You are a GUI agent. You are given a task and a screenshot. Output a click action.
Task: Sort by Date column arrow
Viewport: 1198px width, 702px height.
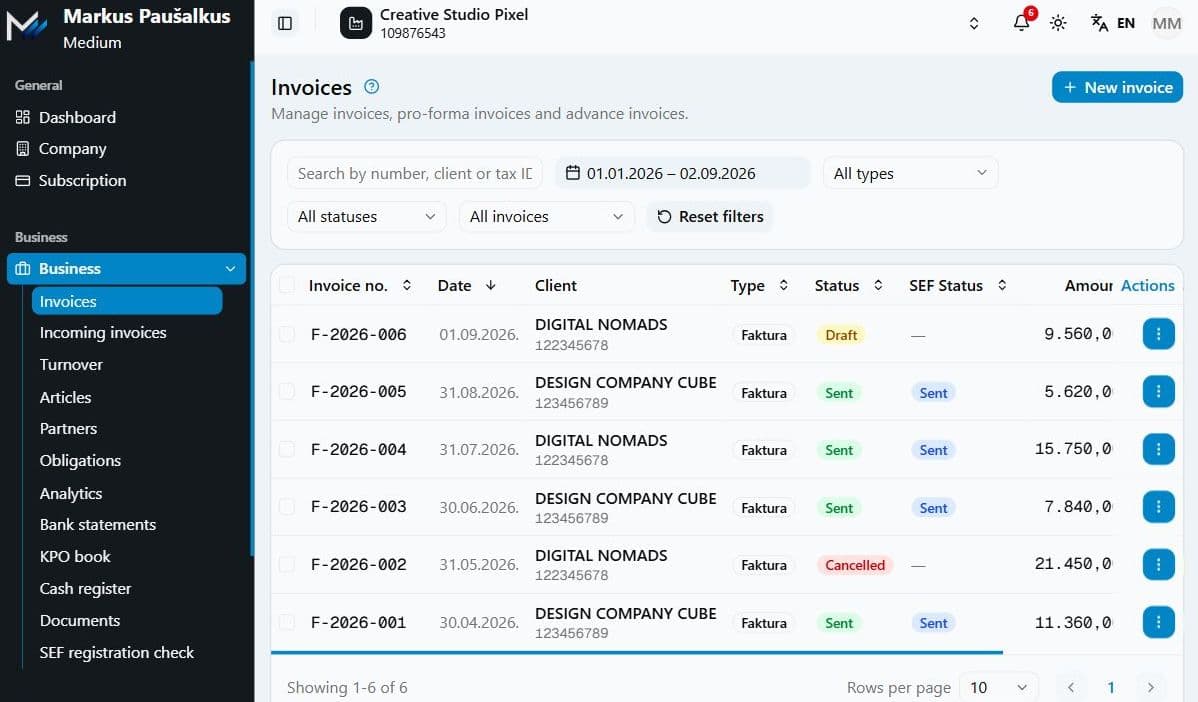point(491,285)
